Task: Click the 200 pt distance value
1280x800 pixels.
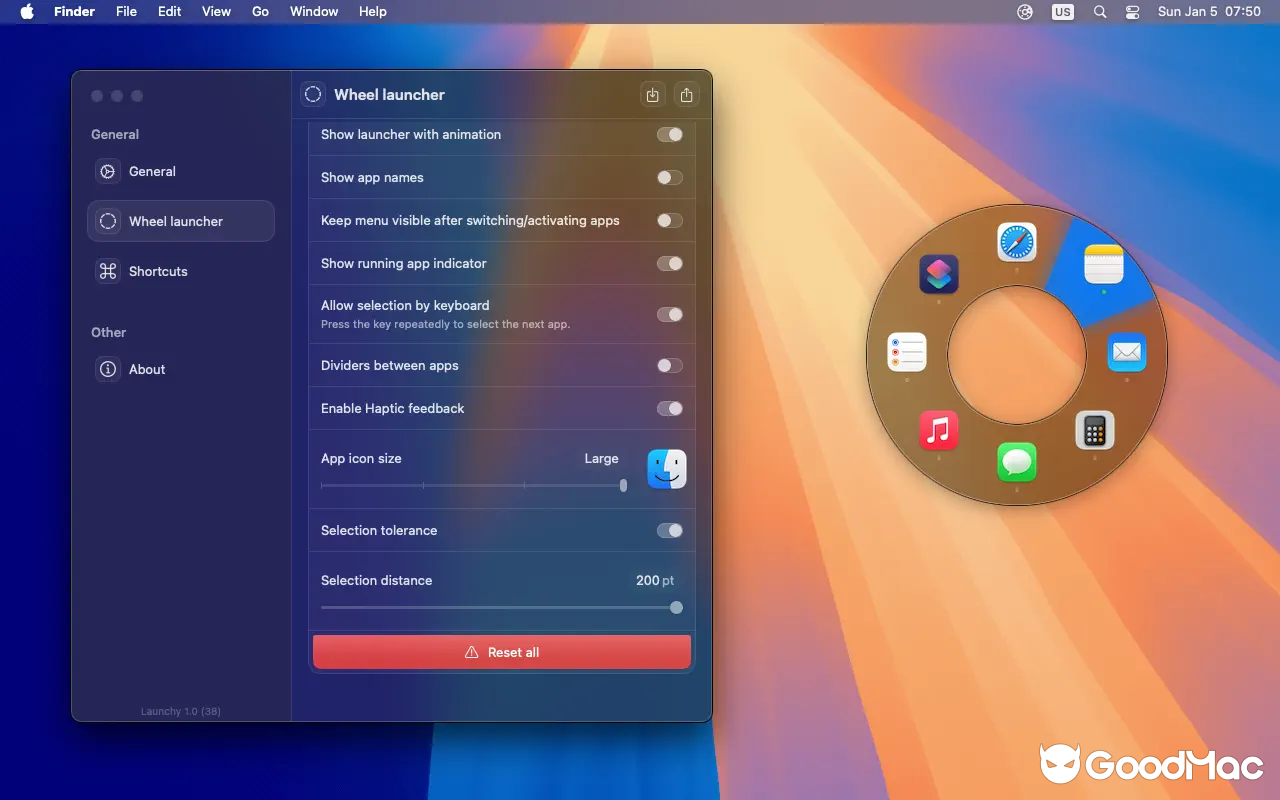Action: click(655, 580)
